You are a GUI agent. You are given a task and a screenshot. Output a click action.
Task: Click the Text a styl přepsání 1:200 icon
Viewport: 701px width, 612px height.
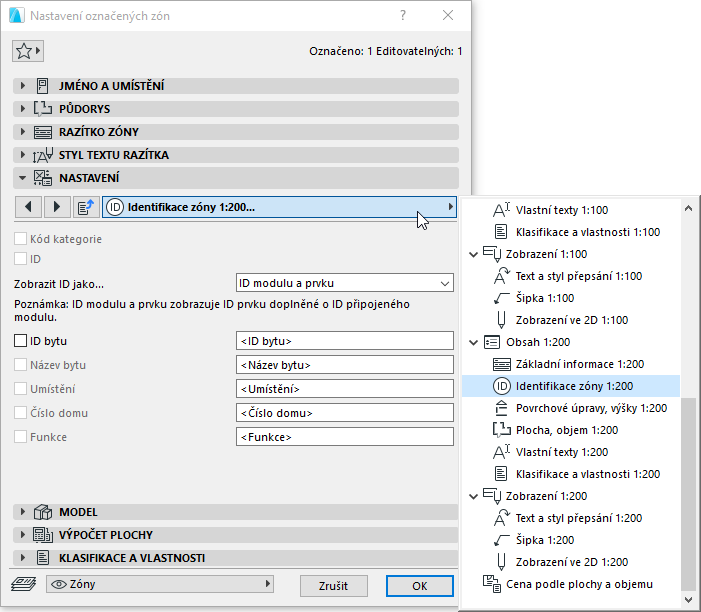(501, 518)
